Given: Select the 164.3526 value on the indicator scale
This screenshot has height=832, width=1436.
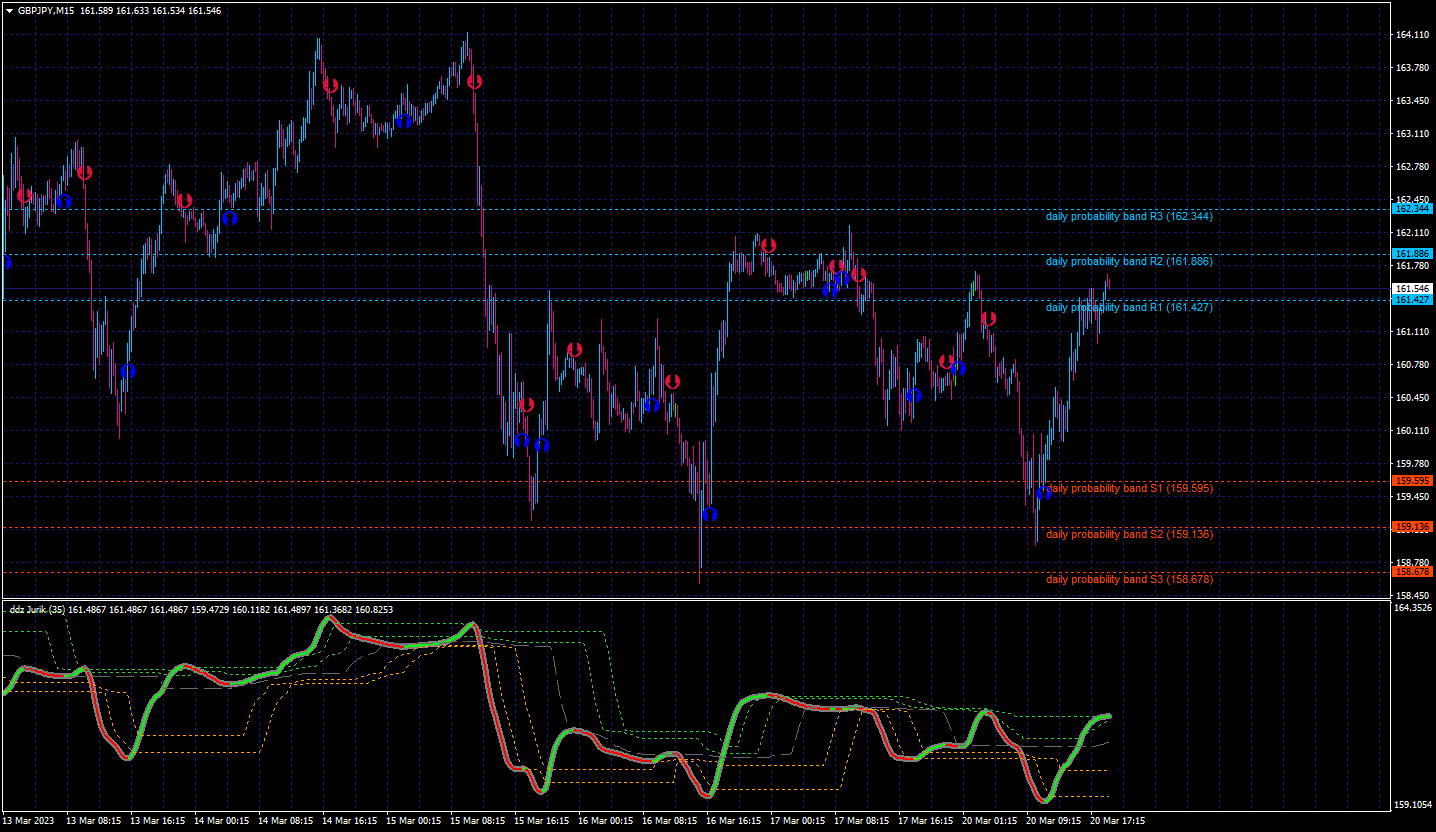Looking at the screenshot, I should pos(1414,607).
